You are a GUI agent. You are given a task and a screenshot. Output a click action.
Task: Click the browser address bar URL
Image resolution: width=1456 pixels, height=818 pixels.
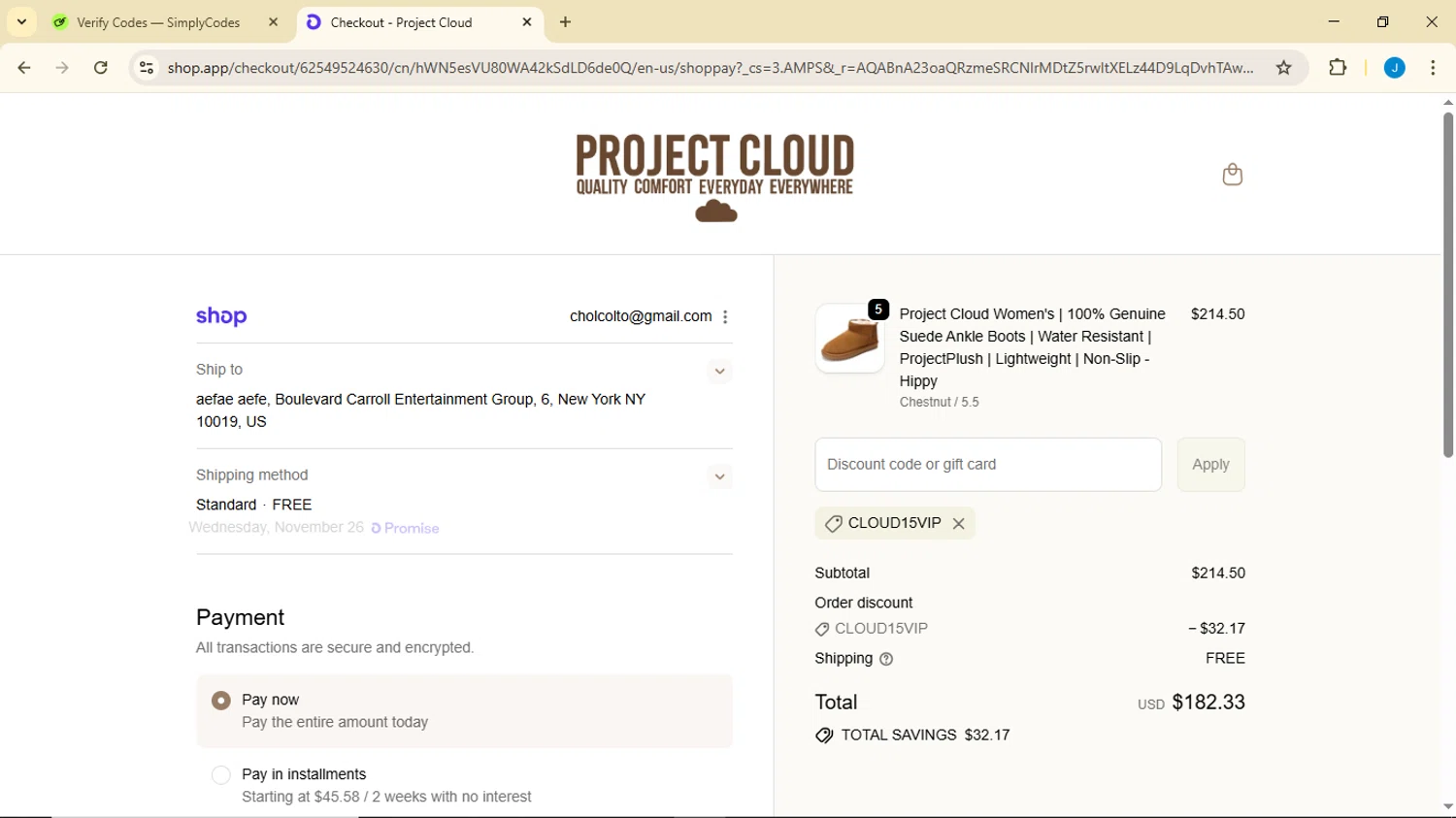[x=710, y=68]
